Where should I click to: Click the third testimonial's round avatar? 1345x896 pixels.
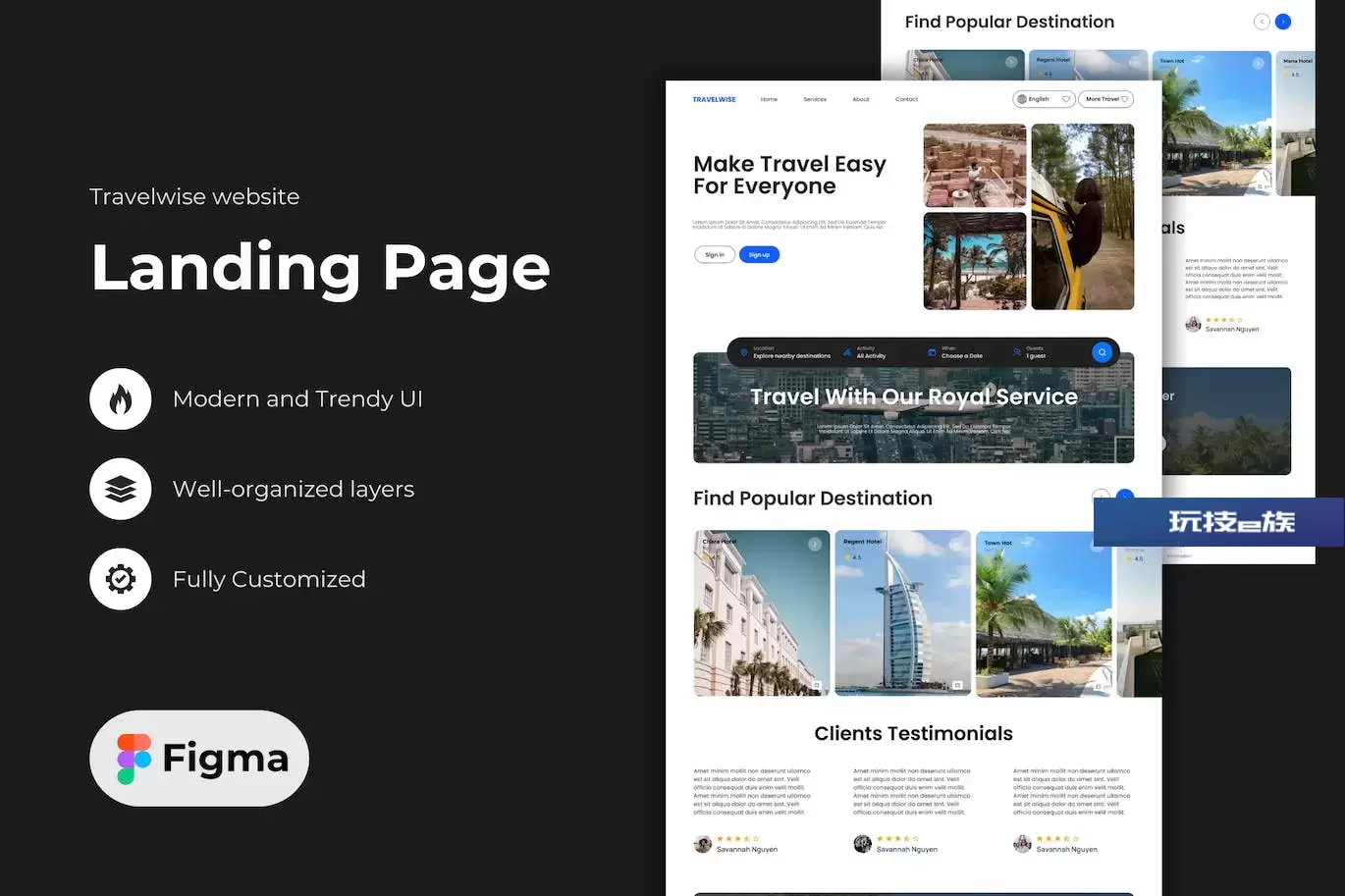coord(1022,844)
